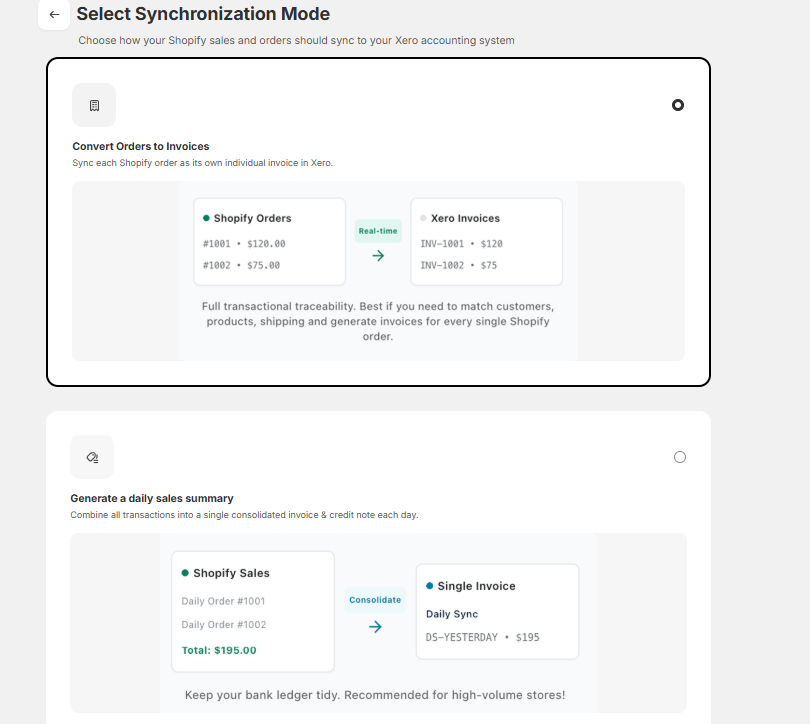
Task: Click the Shopify Sales card heading
Action: click(231, 573)
